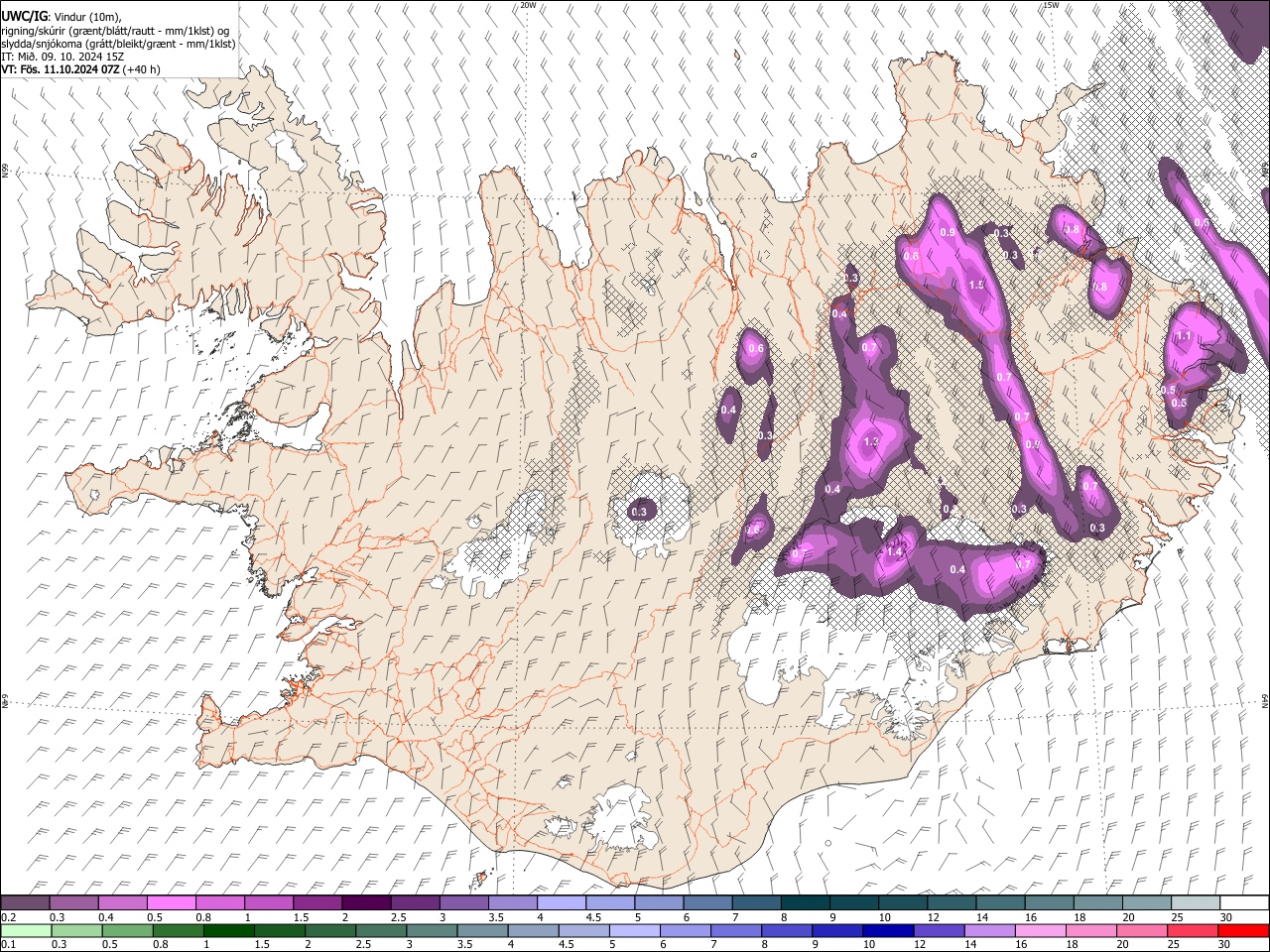1270x952 pixels.
Task: Select the bright red rain swatch starting at 30
Action: 1243,931
